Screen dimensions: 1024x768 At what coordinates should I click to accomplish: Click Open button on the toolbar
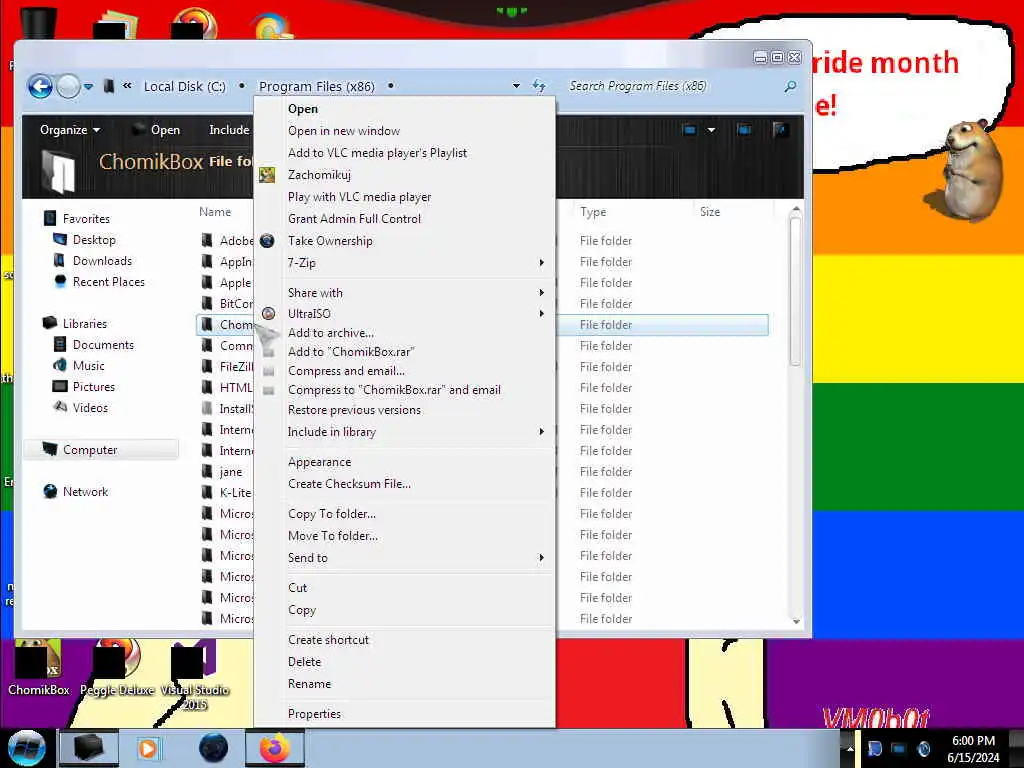157,130
